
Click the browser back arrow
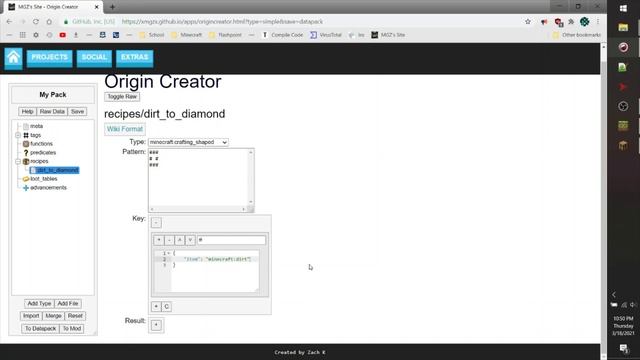[9, 22]
